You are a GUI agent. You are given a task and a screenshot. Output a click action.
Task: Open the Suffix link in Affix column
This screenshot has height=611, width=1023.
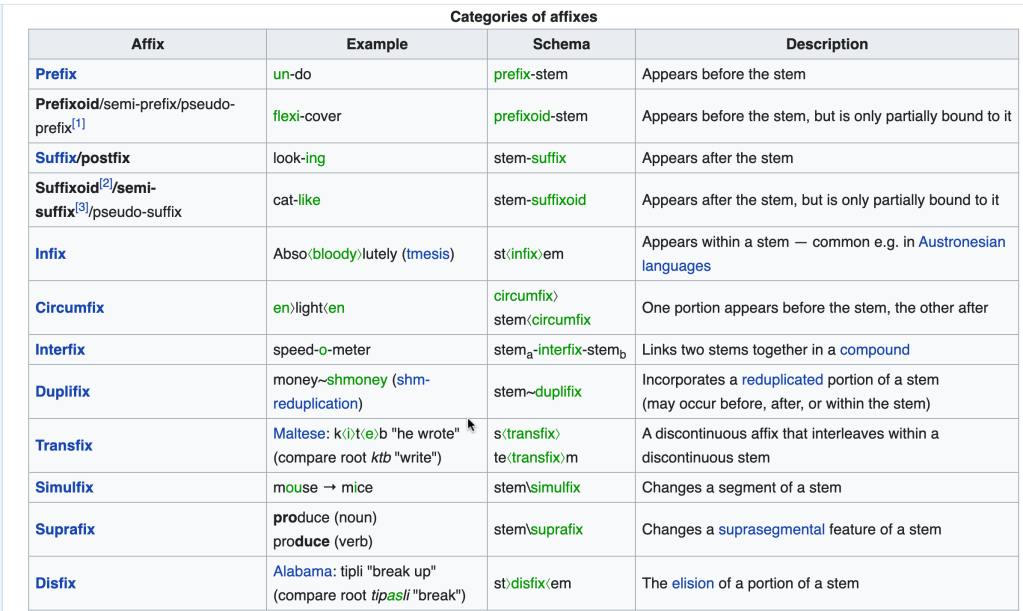[x=56, y=158]
